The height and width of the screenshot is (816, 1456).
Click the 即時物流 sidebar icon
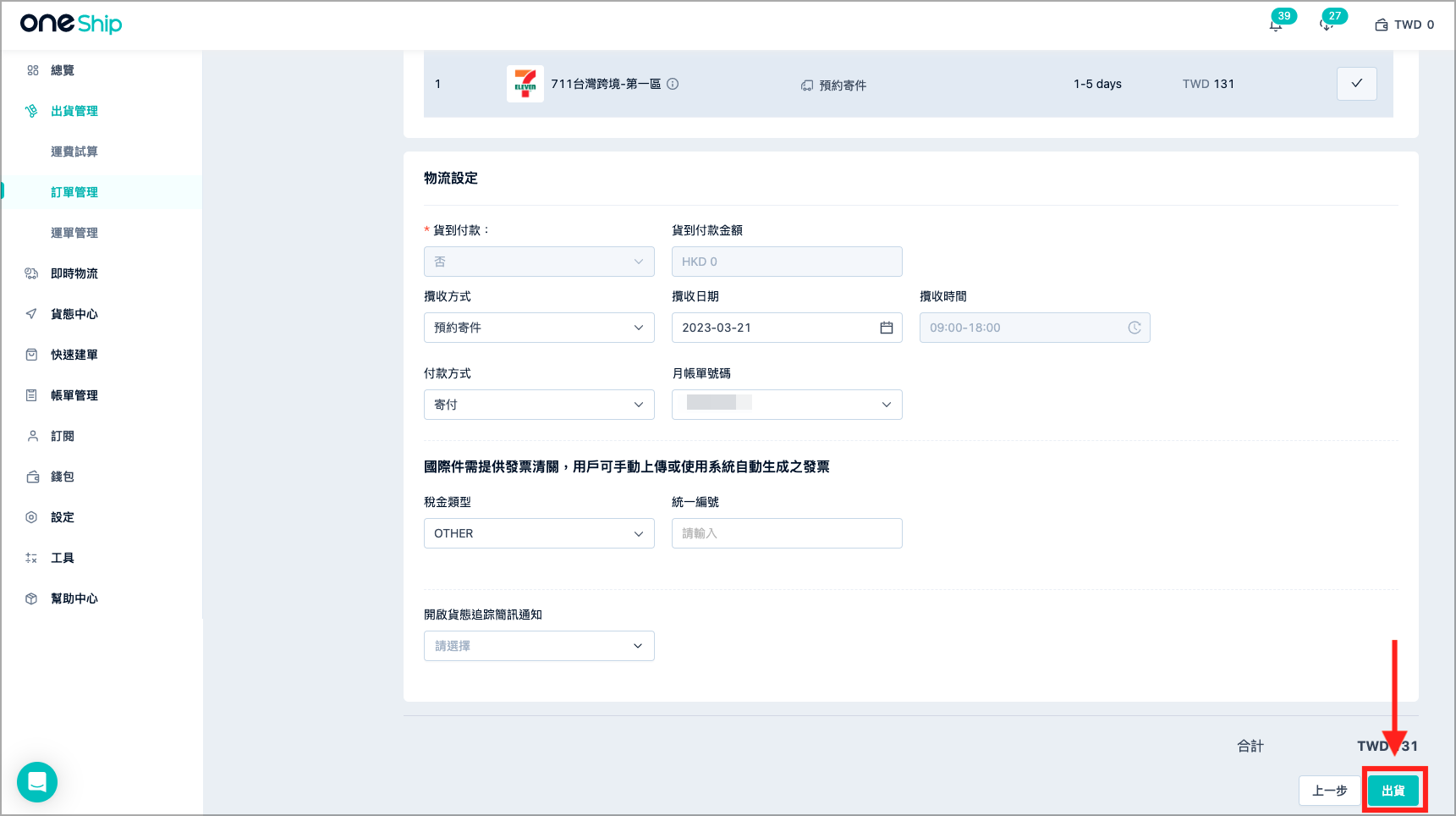tap(31, 273)
